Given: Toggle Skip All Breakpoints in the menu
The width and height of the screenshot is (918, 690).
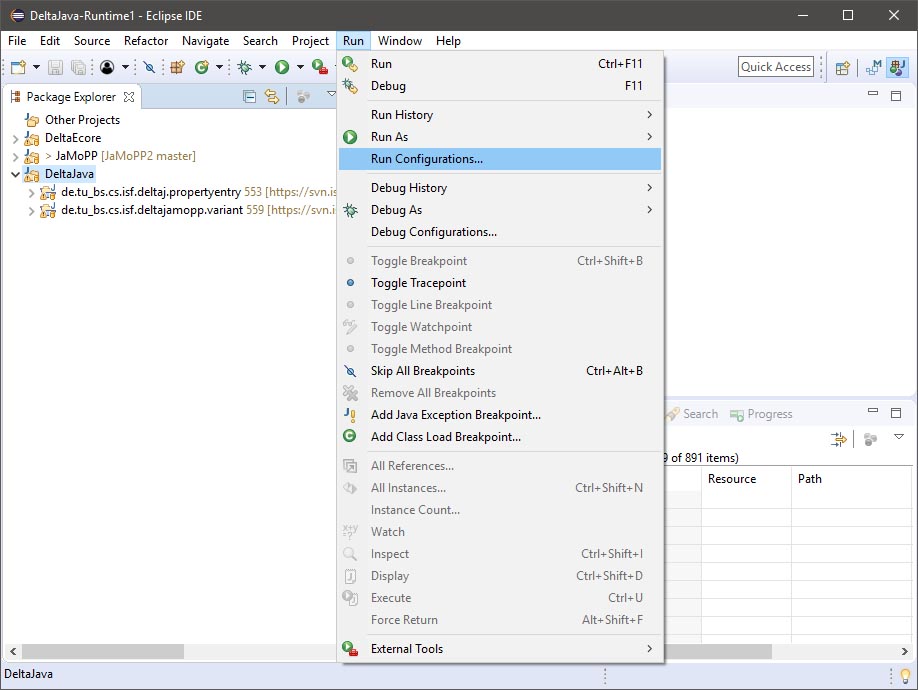Looking at the screenshot, I should 422,371.
